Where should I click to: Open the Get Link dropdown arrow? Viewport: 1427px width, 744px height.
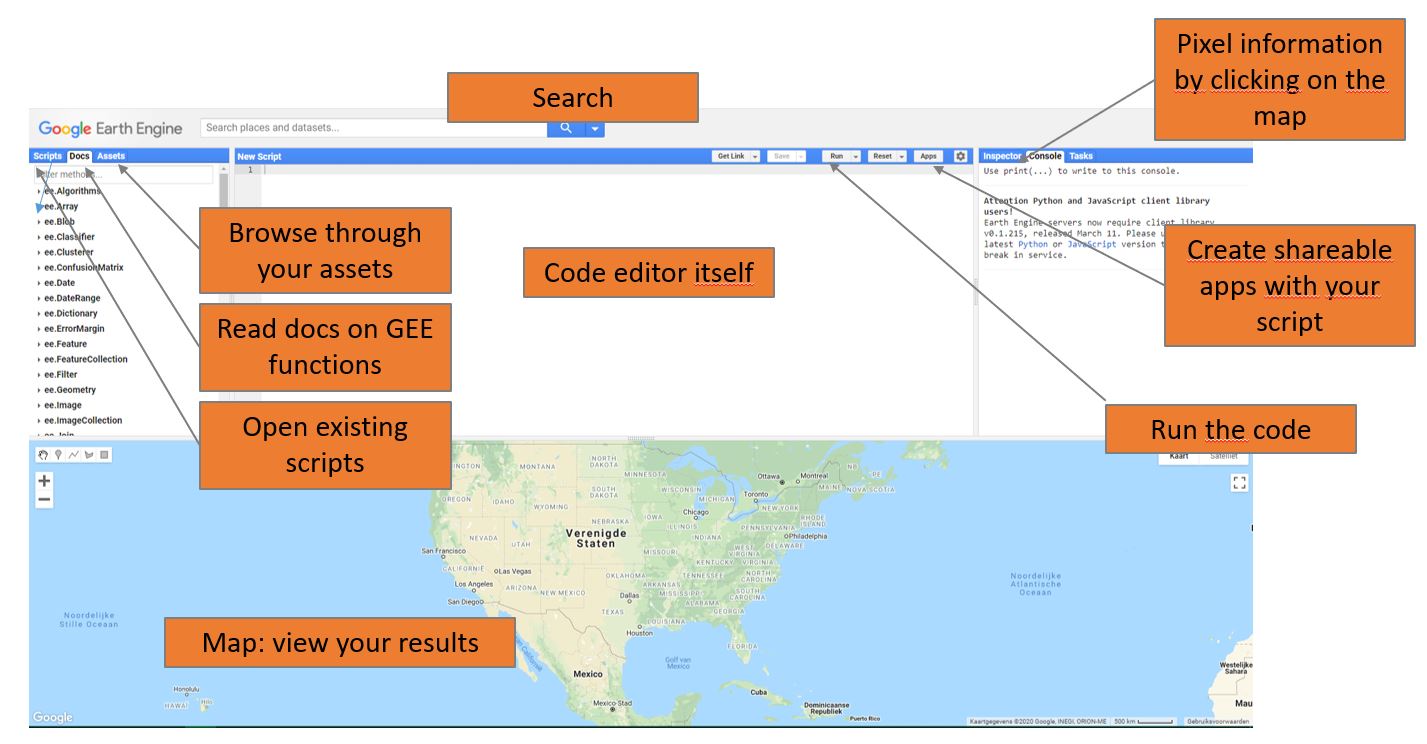754,156
